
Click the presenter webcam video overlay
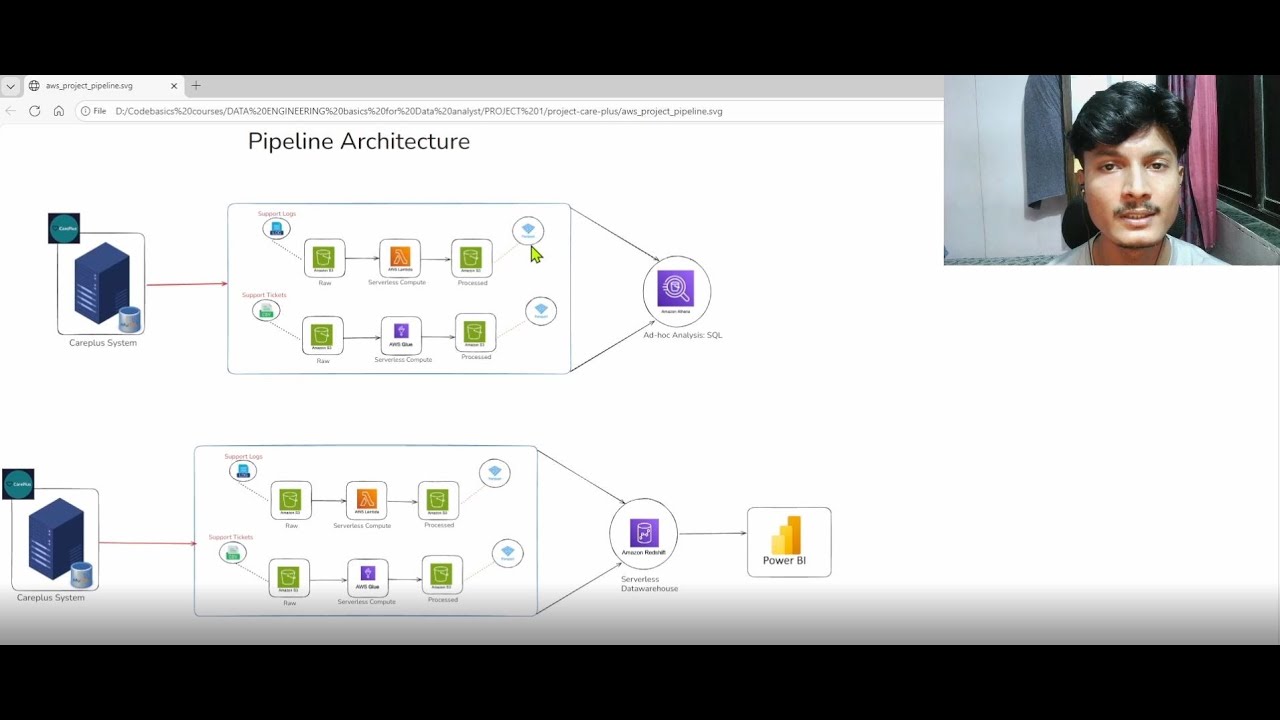click(1112, 170)
